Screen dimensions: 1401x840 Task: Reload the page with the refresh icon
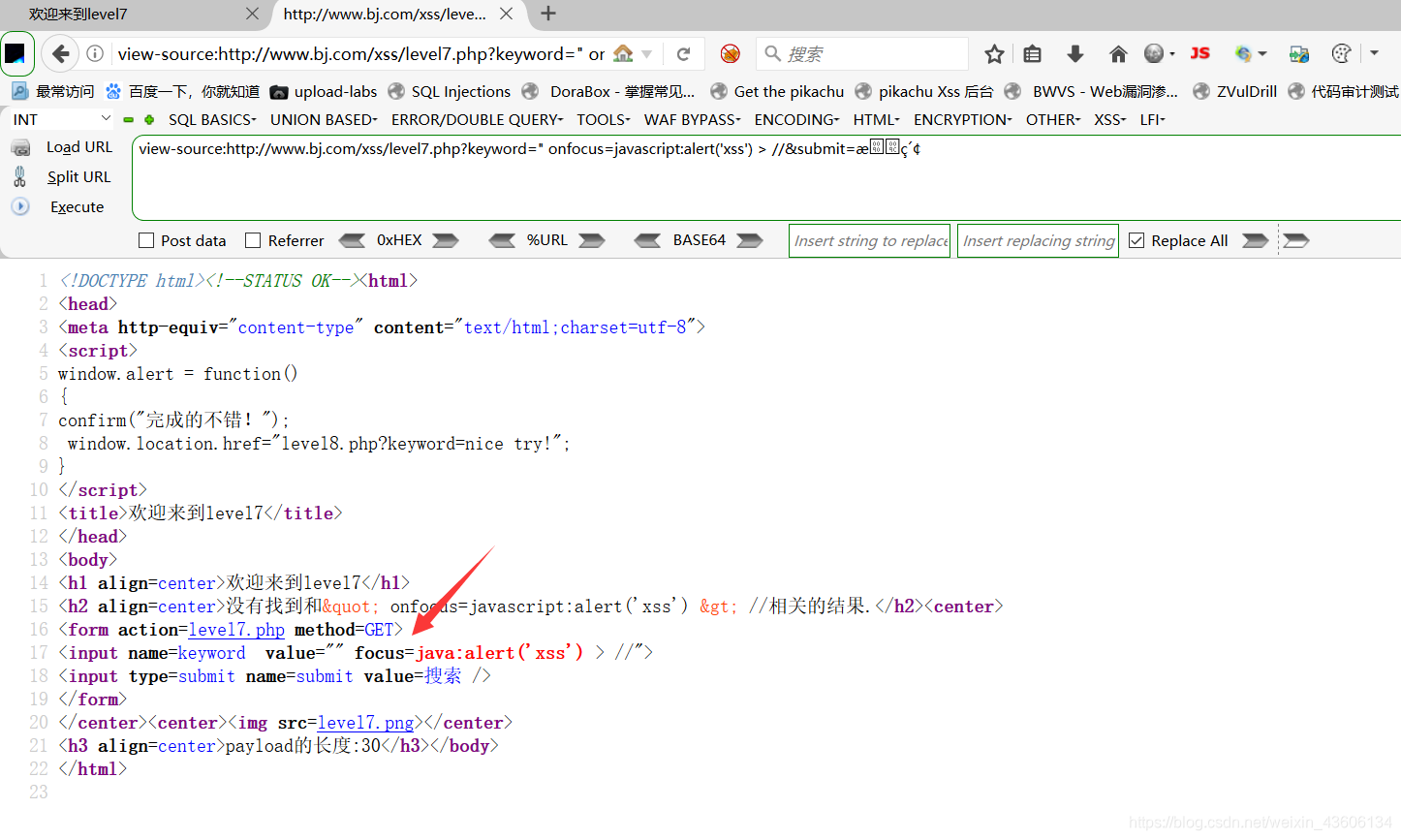click(684, 54)
